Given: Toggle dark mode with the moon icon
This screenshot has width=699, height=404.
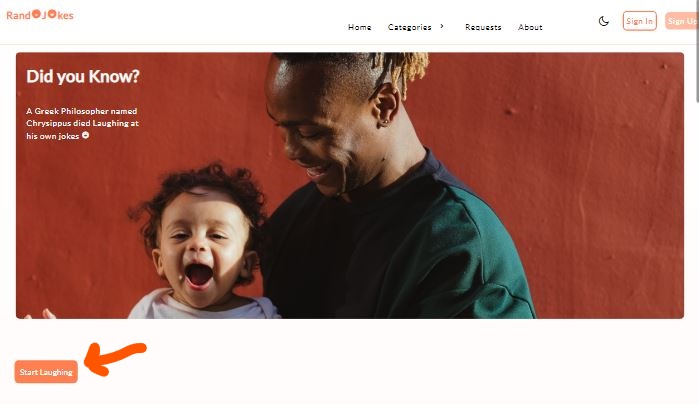Looking at the screenshot, I should (604, 21).
